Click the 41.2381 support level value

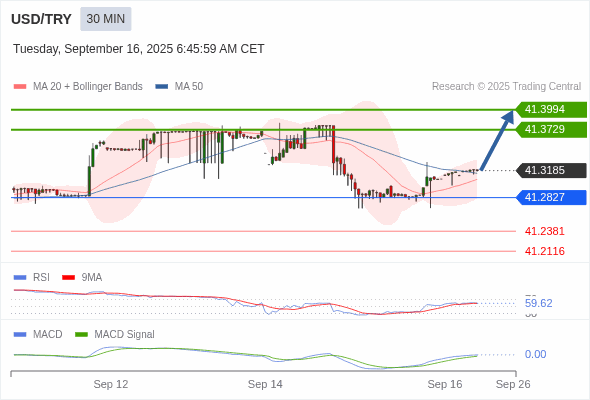pos(545,231)
